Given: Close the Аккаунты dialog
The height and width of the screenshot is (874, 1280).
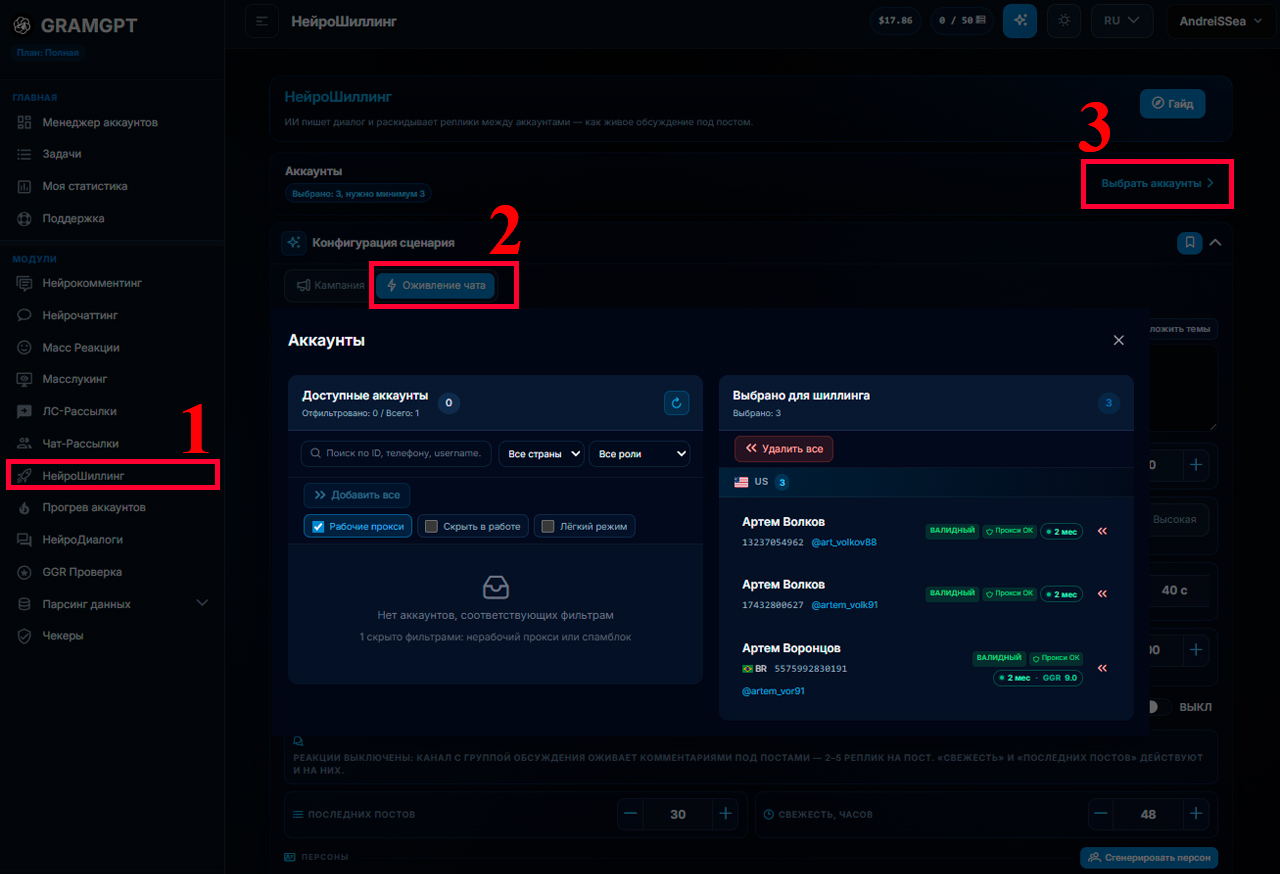Looking at the screenshot, I should pos(1119,340).
